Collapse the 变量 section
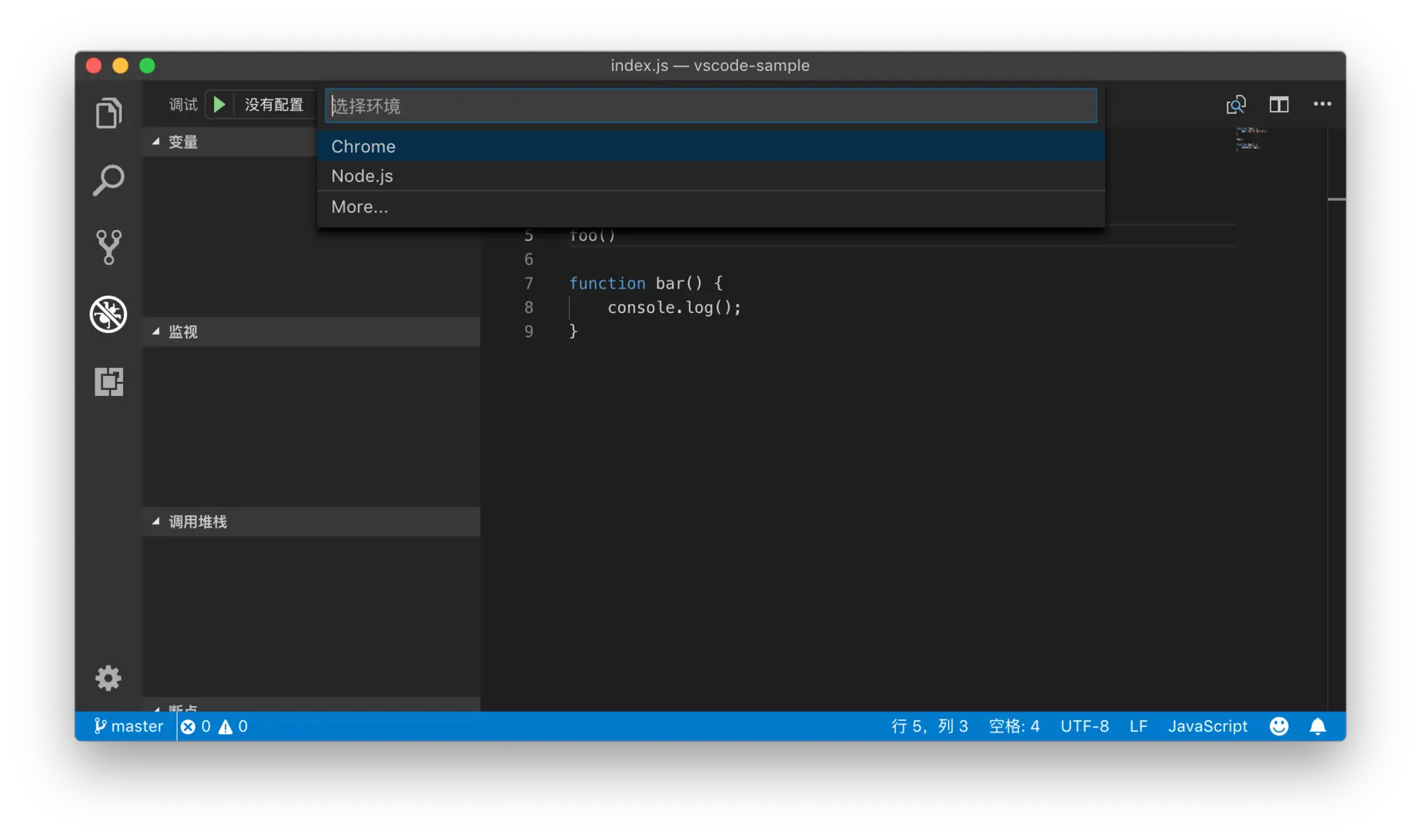 156,141
